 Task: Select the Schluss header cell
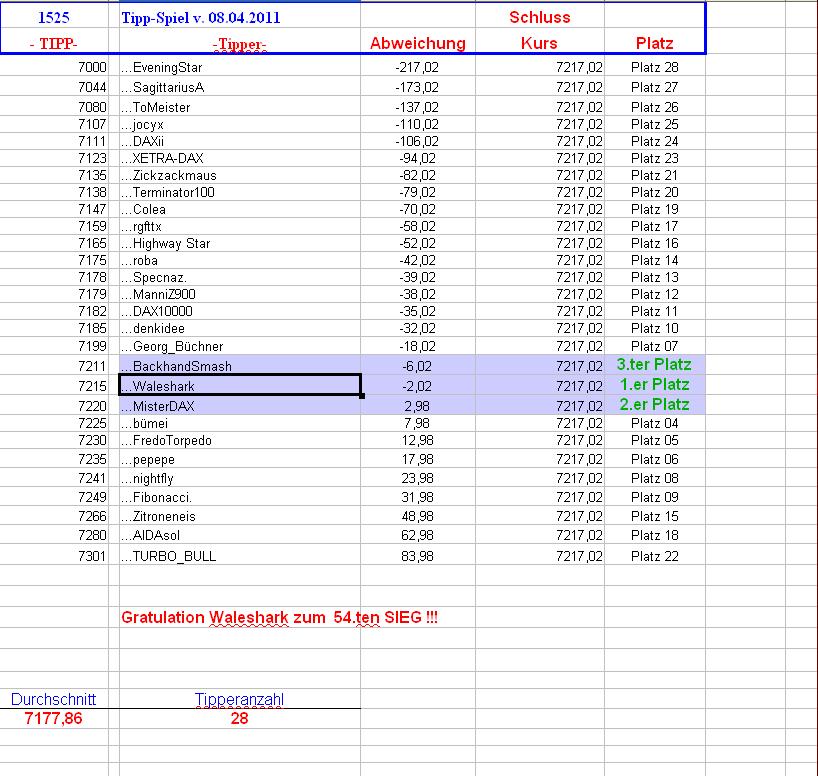click(x=540, y=17)
